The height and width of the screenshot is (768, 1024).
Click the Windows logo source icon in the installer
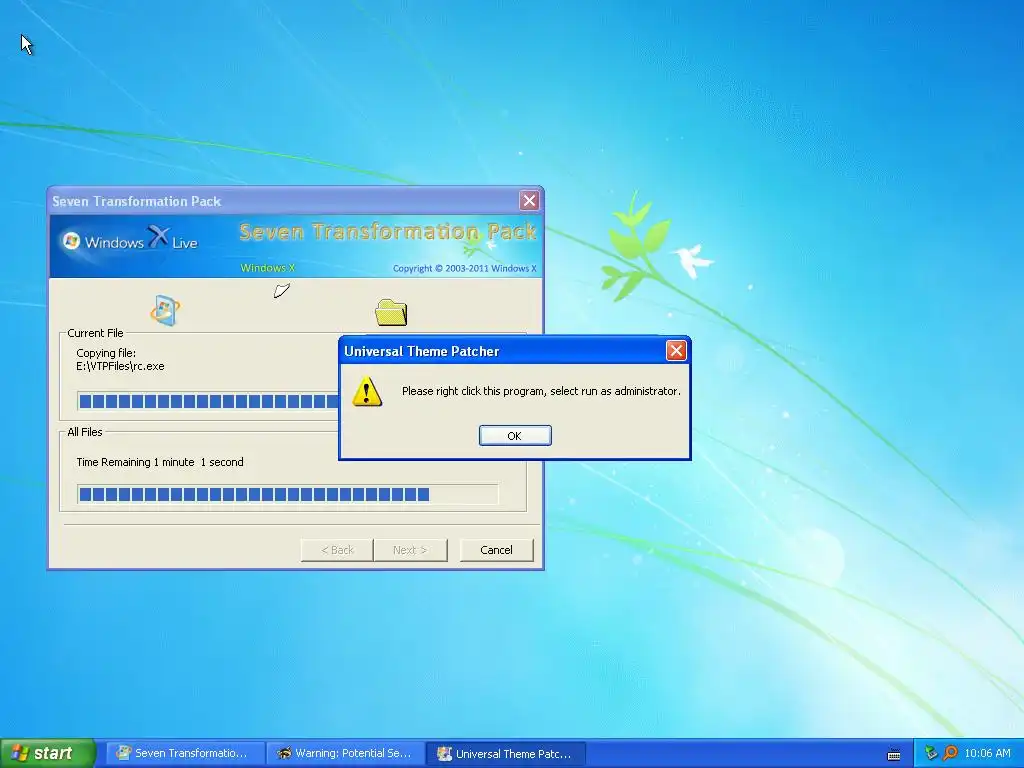165,310
